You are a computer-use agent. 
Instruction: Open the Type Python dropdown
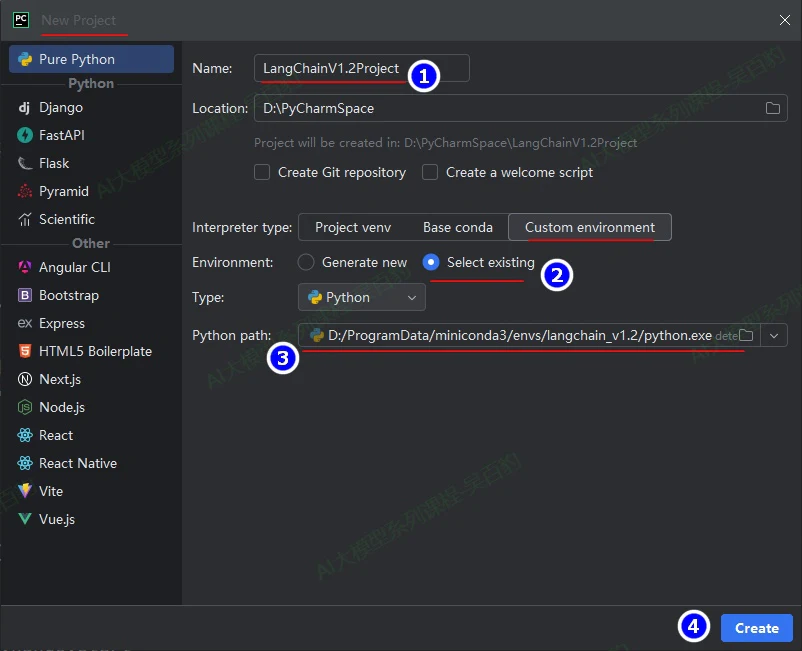[362, 297]
